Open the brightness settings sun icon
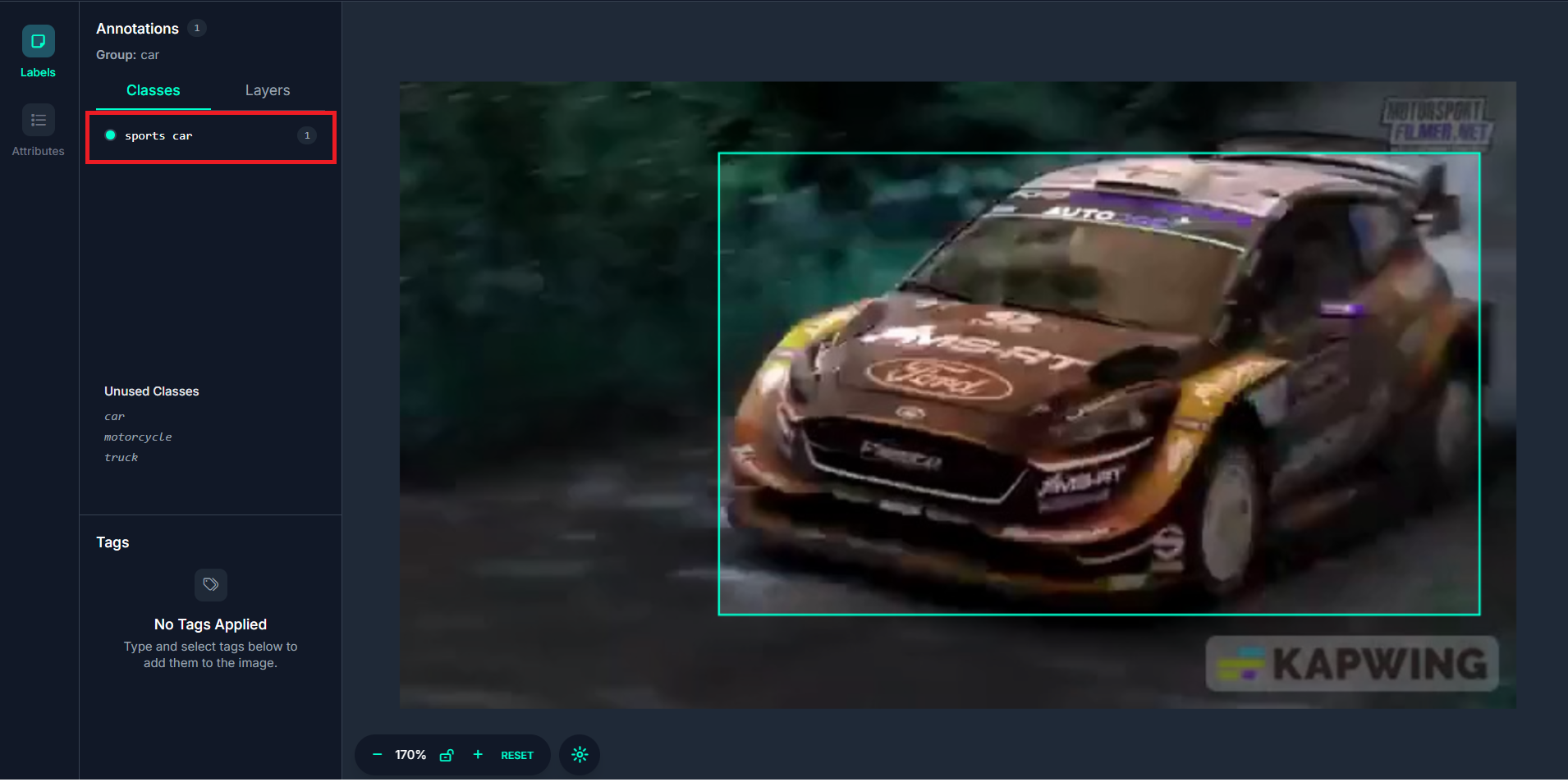The width and height of the screenshot is (1568, 782). point(580,755)
